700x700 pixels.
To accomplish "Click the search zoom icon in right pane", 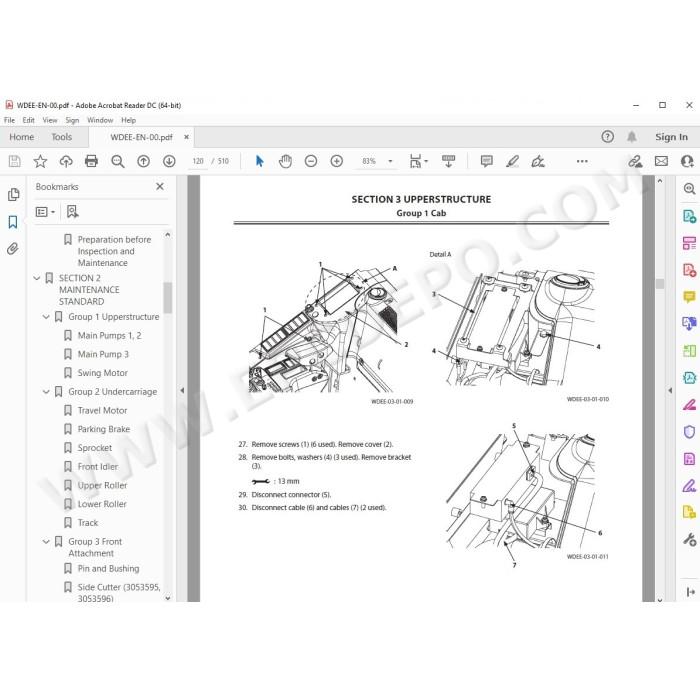I will tap(689, 189).
